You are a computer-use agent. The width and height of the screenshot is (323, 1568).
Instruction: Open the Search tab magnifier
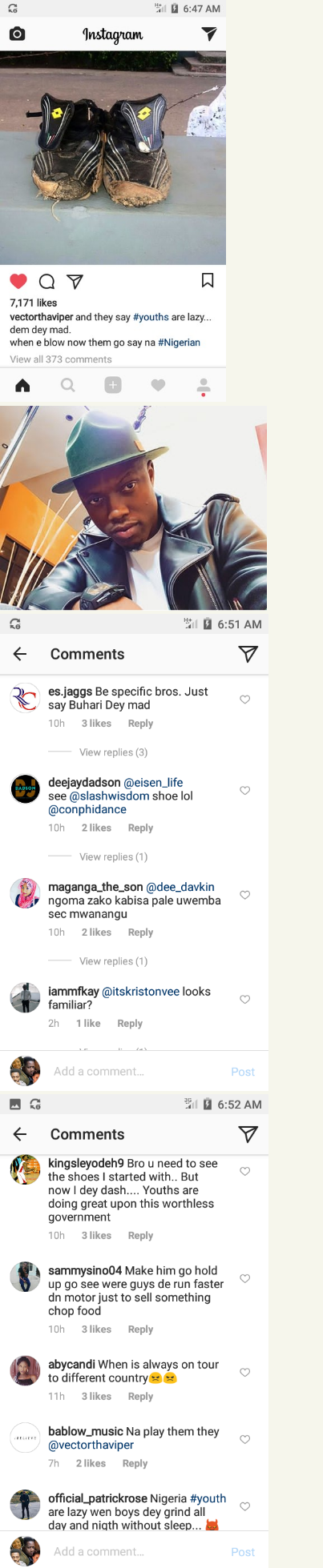(68, 386)
